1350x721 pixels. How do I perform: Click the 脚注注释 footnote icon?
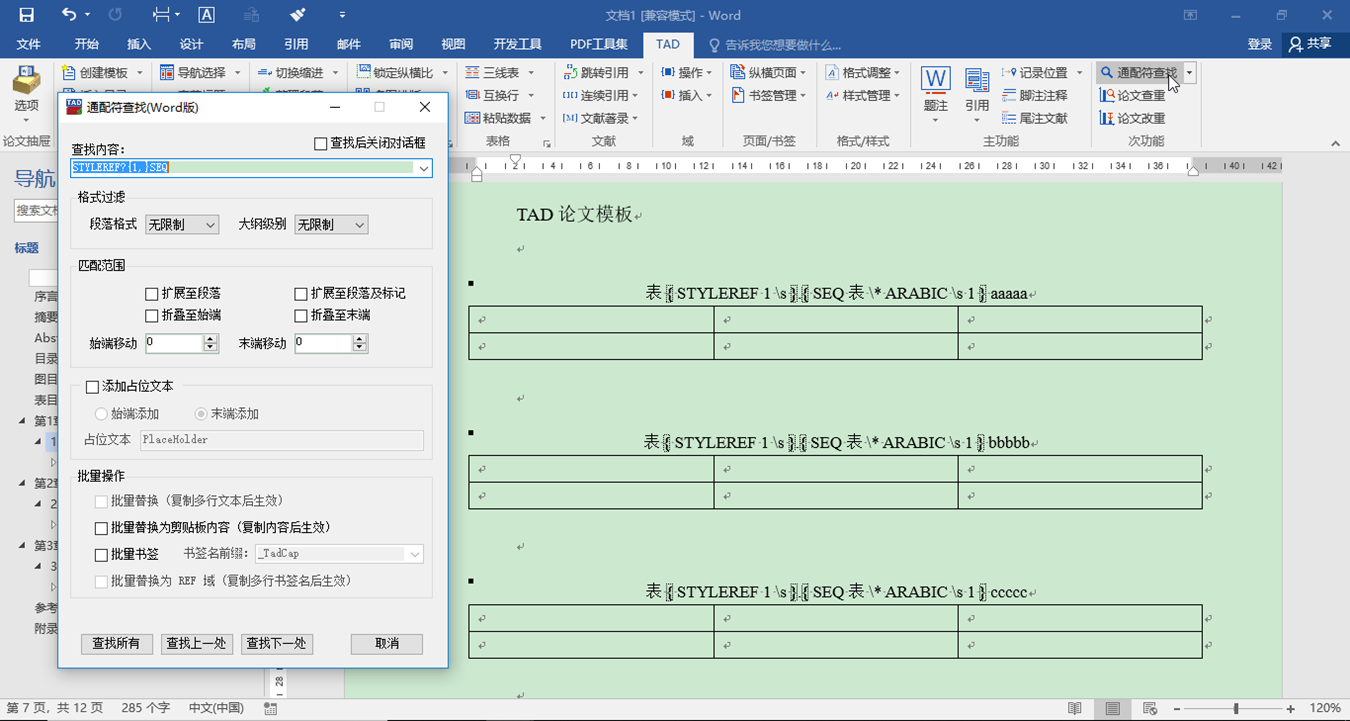[x=1009, y=95]
